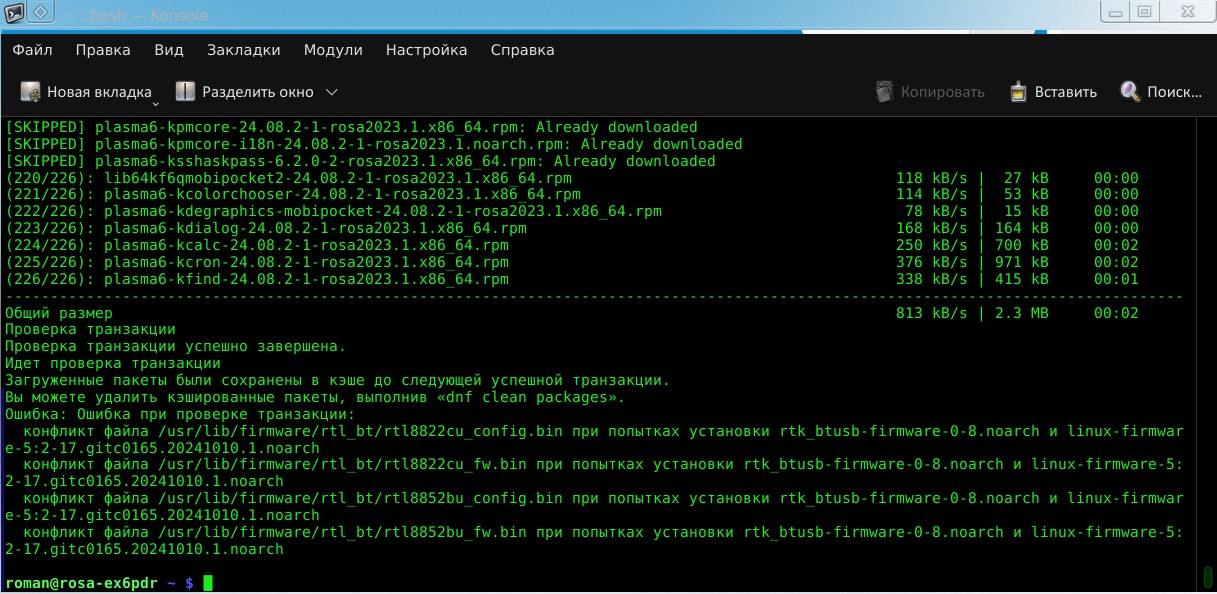The width and height of the screenshot is (1217, 594).
Task: Click the 813 kB/s total speed value
Action: (x=932, y=313)
